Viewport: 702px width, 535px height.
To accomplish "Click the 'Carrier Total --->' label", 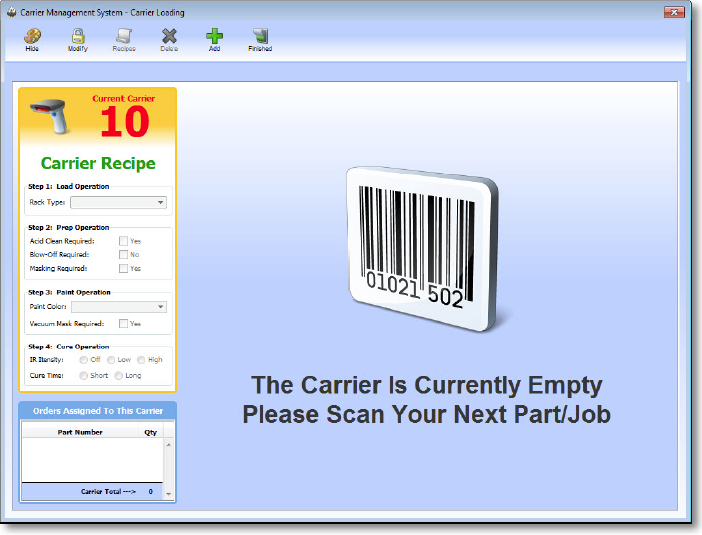I will click(x=108, y=491).
